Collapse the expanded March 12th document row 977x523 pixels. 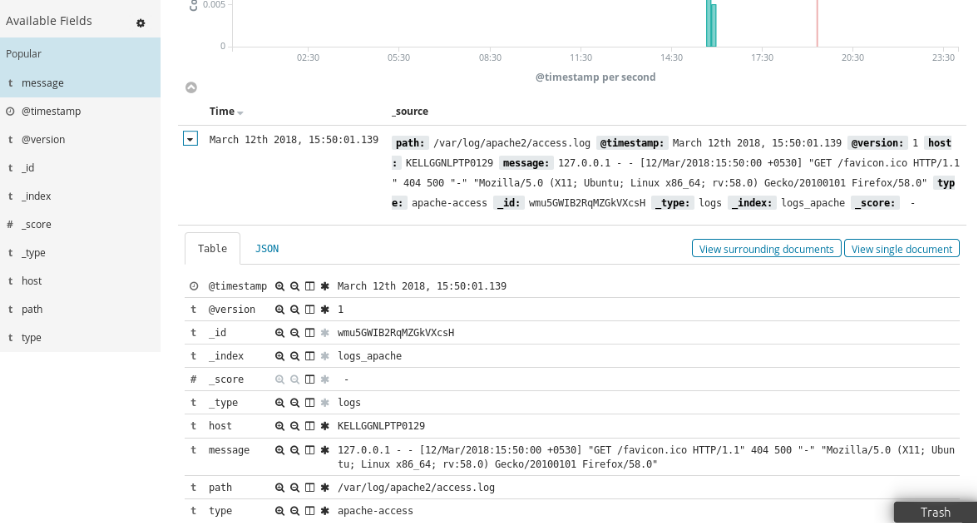(191, 139)
